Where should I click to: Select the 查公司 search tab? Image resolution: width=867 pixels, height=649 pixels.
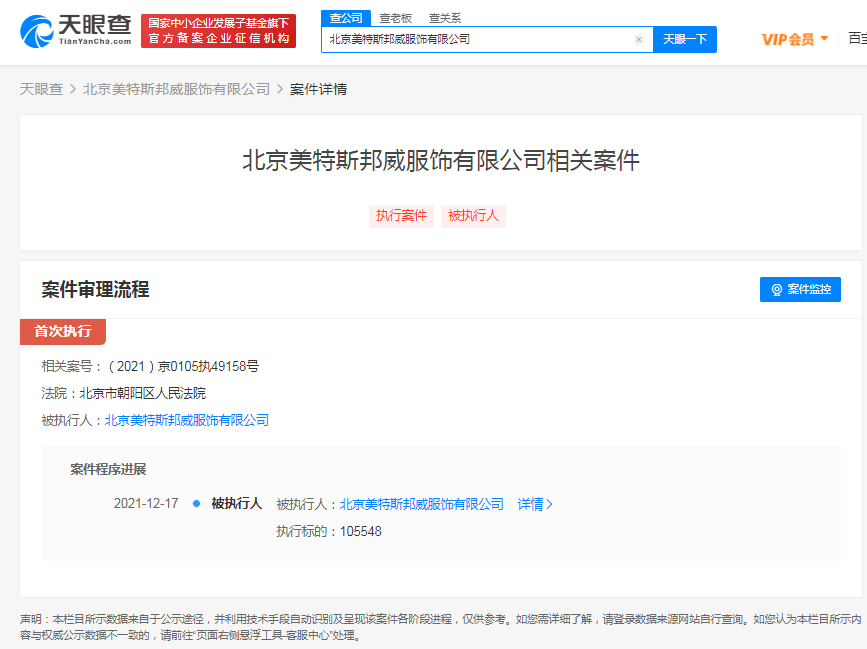pos(346,18)
